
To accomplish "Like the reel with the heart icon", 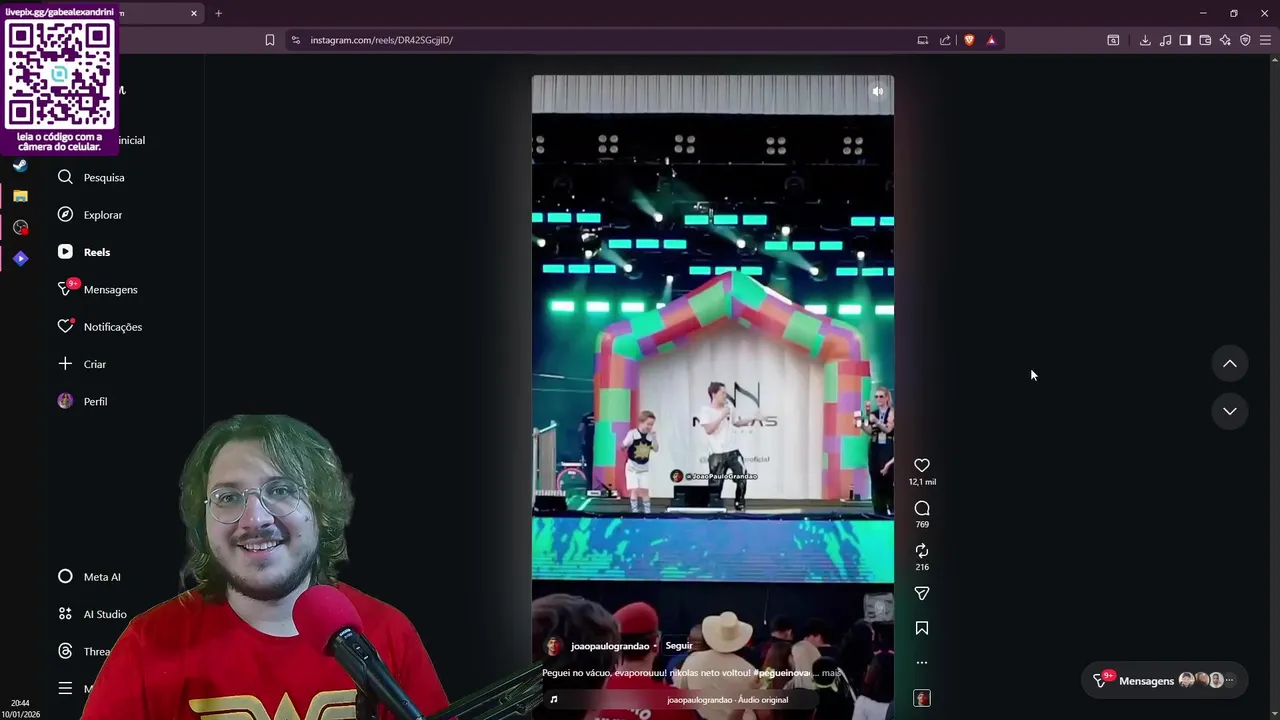I will (x=922, y=465).
